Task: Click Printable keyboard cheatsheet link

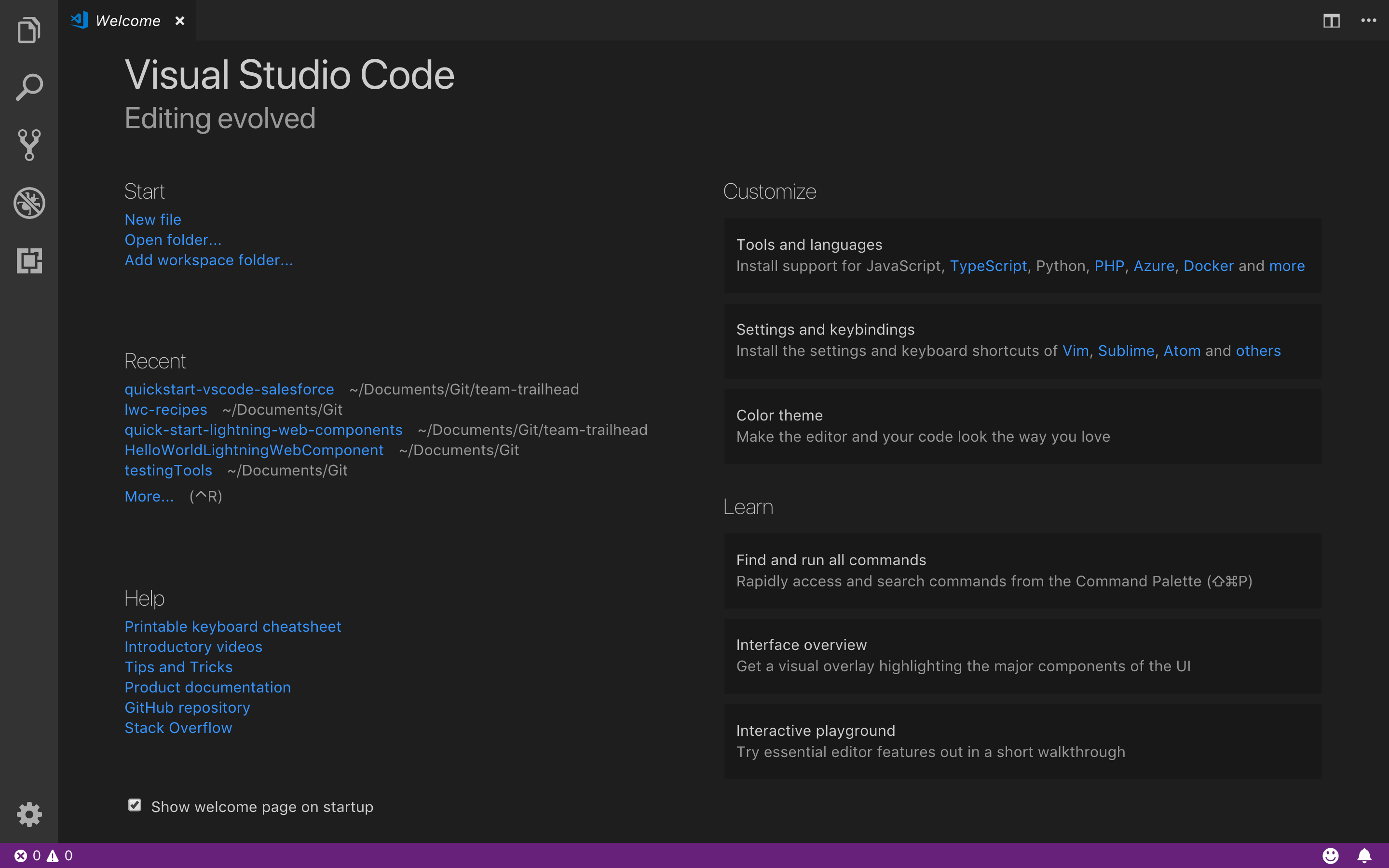Action: (232, 626)
